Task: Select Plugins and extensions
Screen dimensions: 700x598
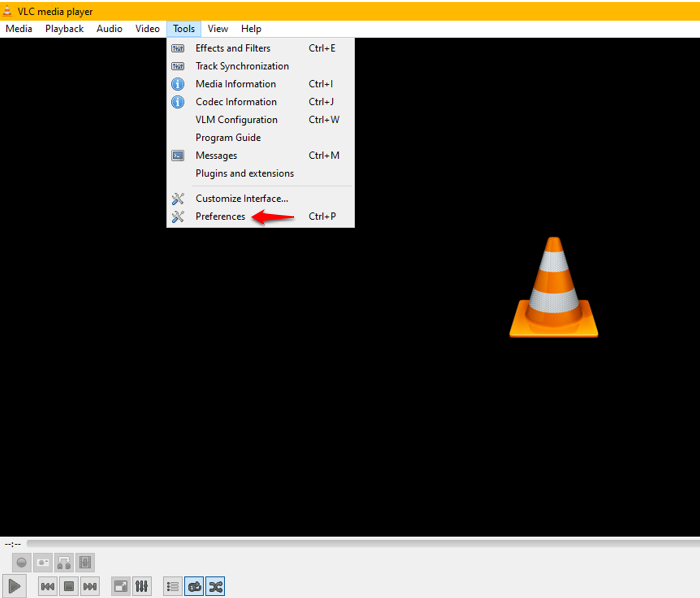Action: click(x=261, y=173)
